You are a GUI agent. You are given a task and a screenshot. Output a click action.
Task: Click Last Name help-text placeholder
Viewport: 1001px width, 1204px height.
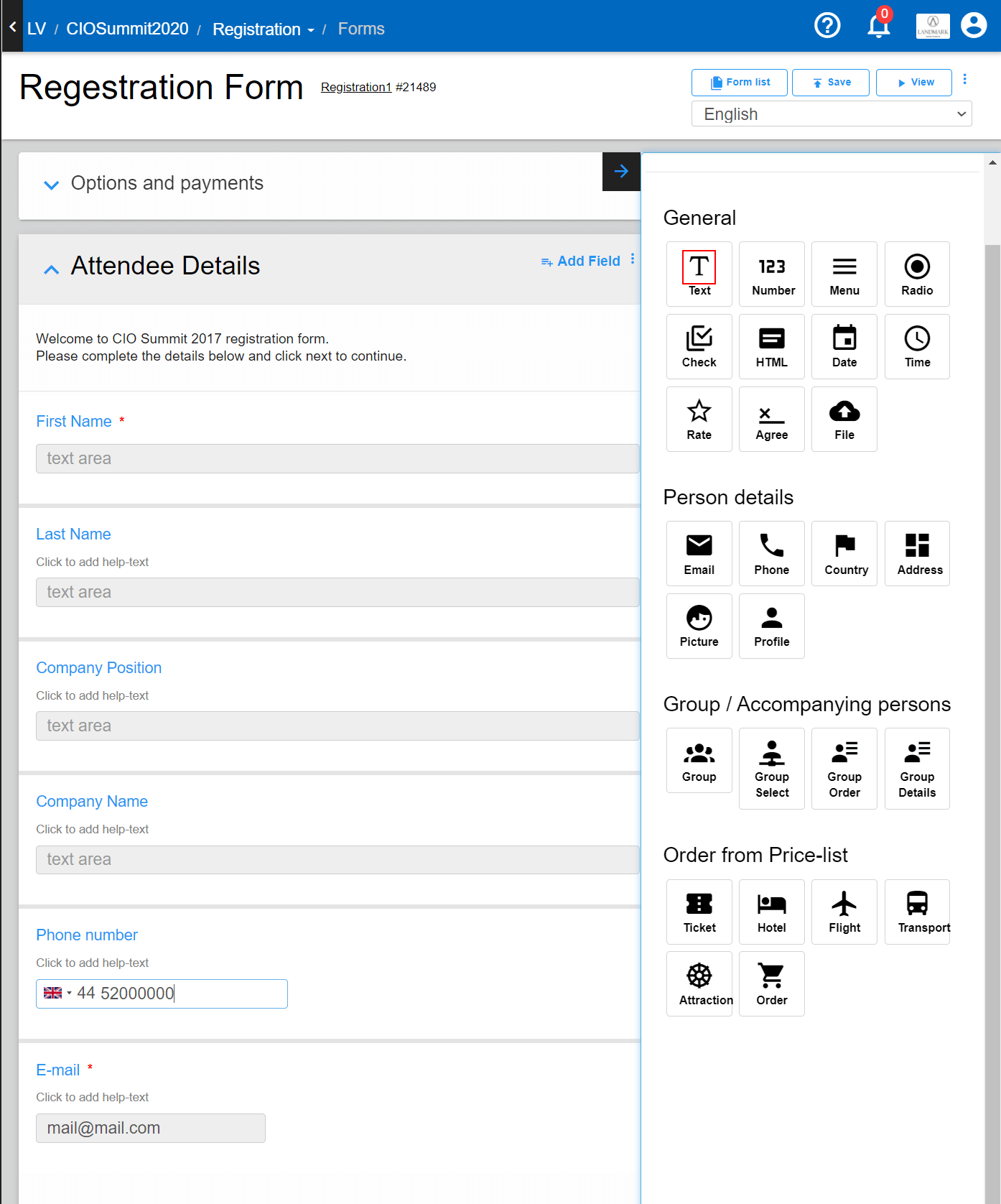(x=93, y=562)
